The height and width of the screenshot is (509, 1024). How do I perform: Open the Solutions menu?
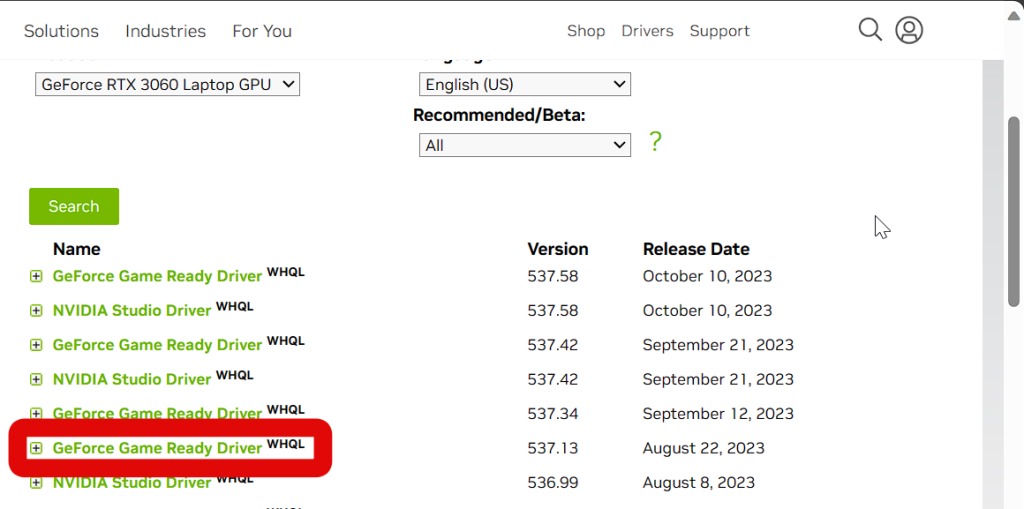coord(61,31)
